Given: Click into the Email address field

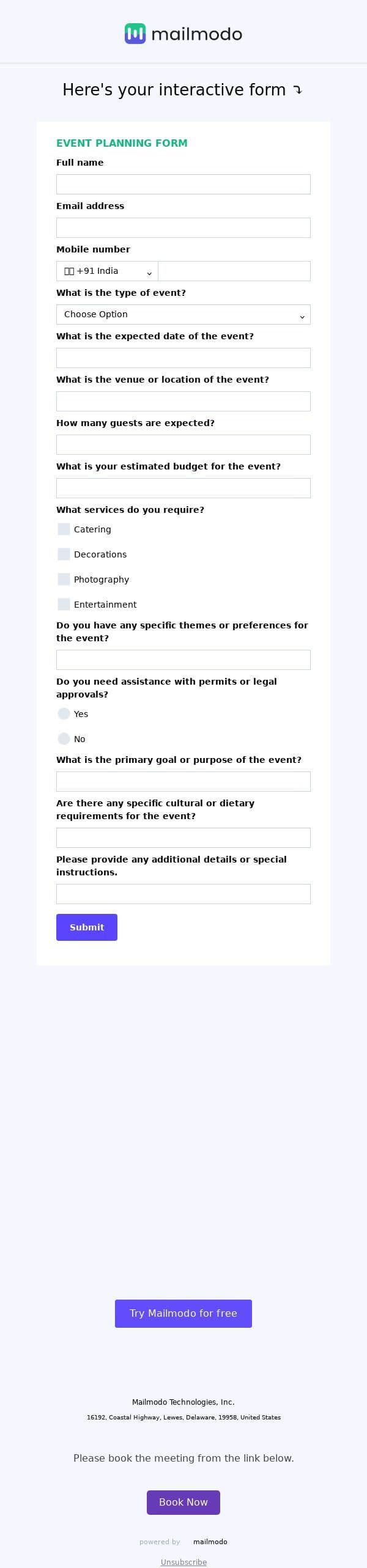Looking at the screenshot, I should (183, 228).
